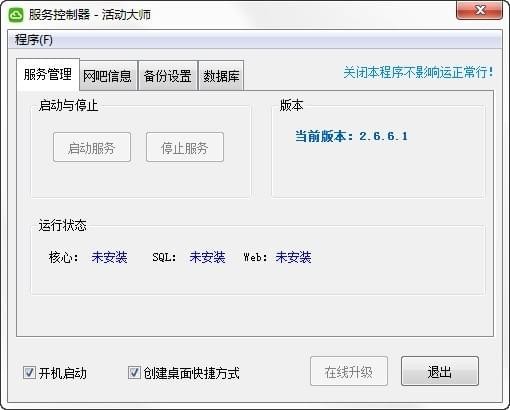Click the 核心 status value 未安装
Viewport: 510px width, 410px height.
[109, 257]
